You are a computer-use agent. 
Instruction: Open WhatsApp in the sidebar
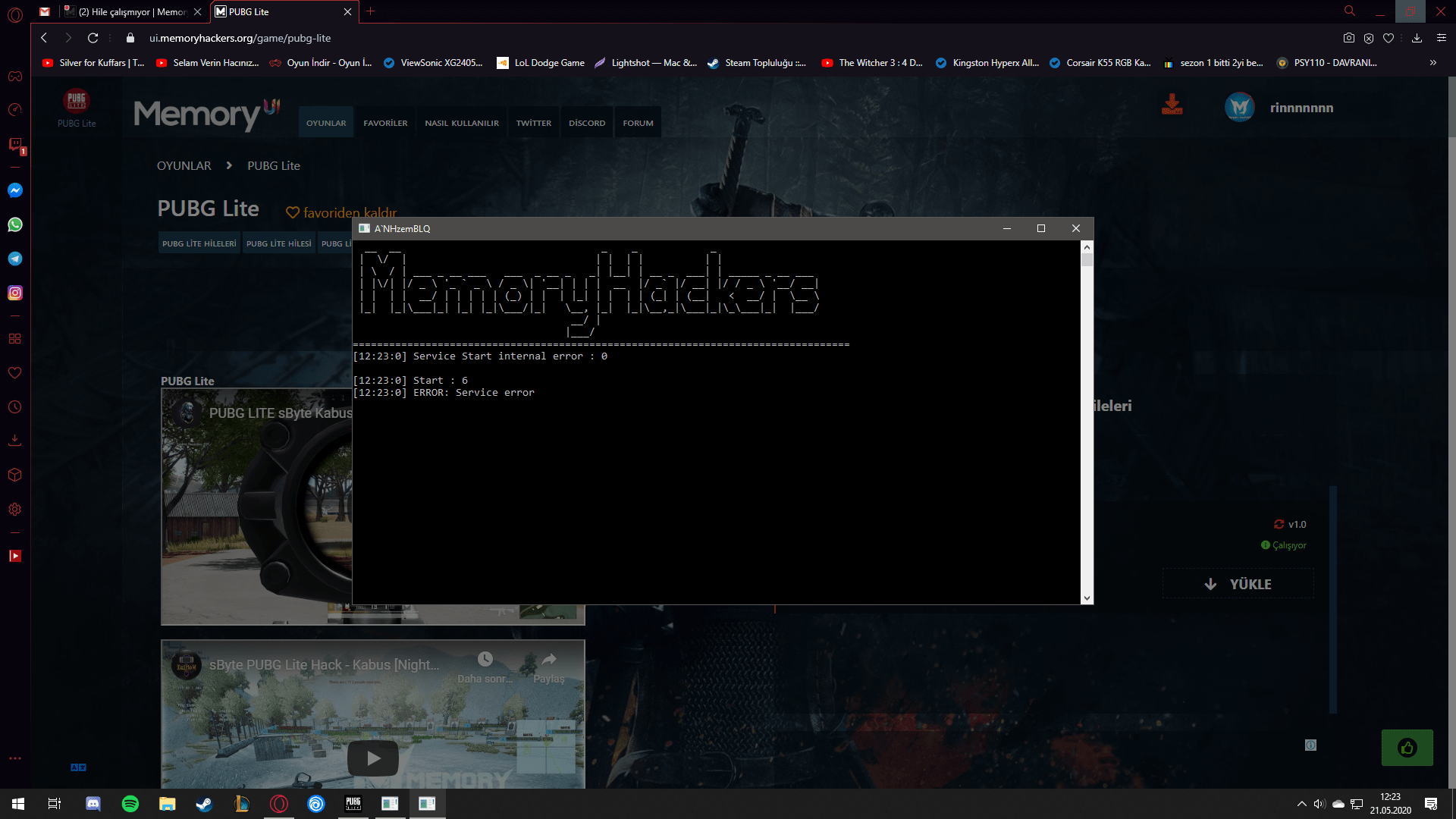point(15,224)
